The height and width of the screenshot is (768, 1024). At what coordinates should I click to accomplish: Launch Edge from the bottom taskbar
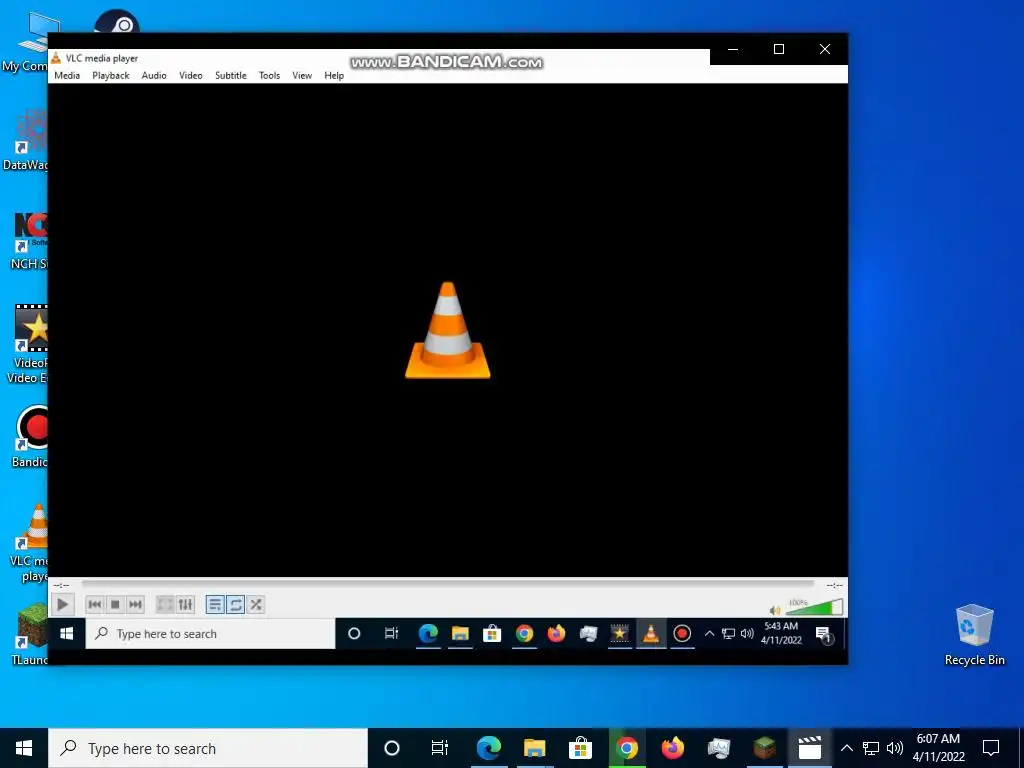pyautogui.click(x=488, y=748)
